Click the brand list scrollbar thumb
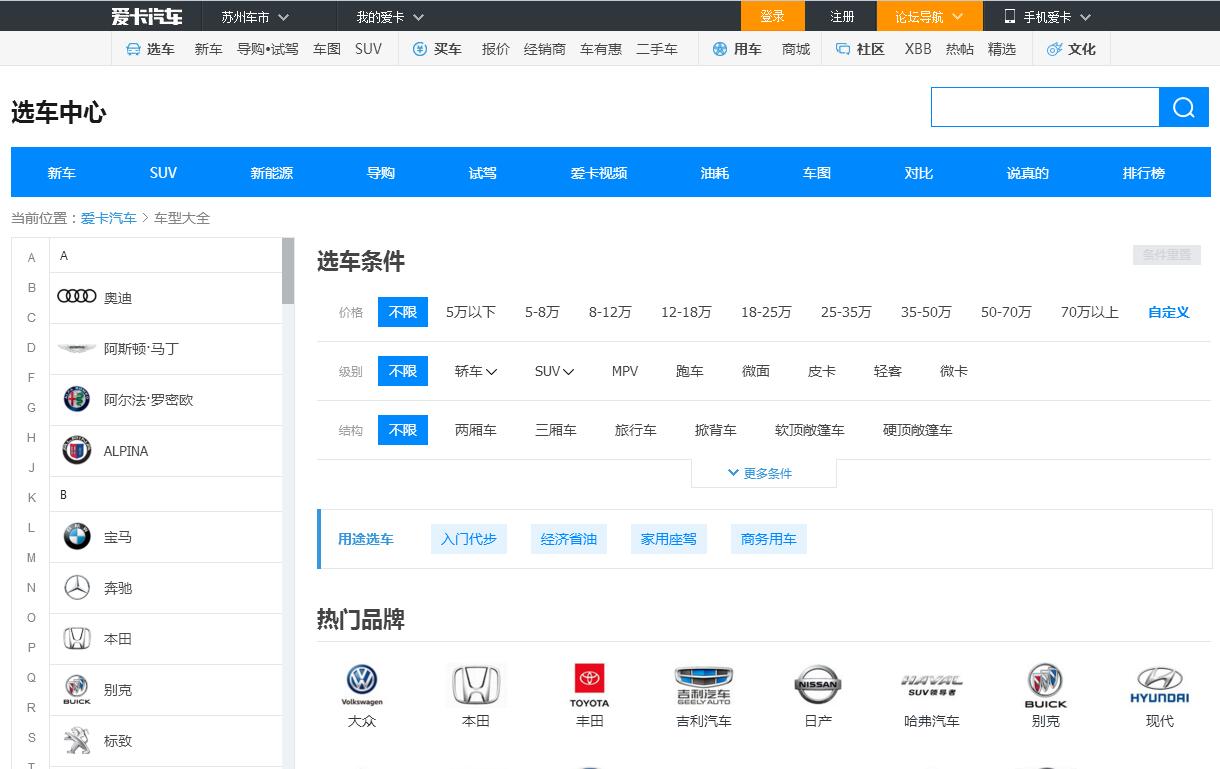This screenshot has height=769, width=1220. click(288, 270)
